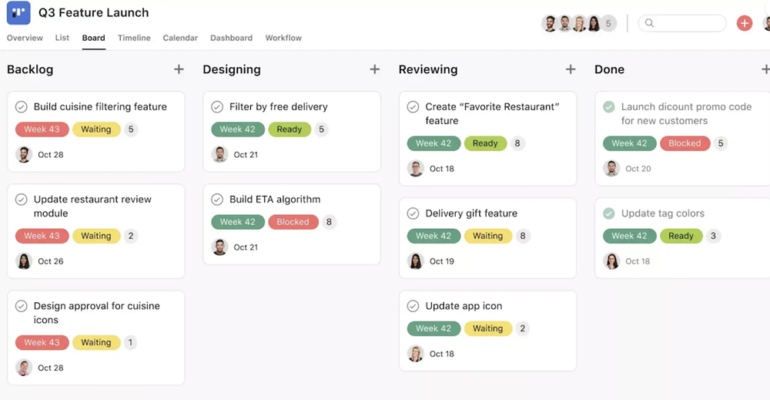This screenshot has height=400, width=770.
Task: Uncheck the completed Update tag colors task
Action: pos(609,213)
